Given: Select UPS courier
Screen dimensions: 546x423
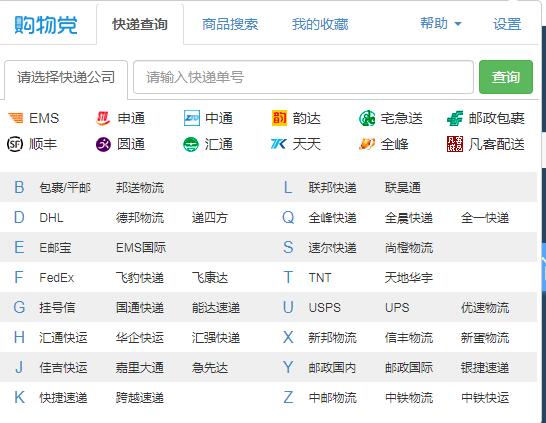Looking at the screenshot, I should pos(397,308).
